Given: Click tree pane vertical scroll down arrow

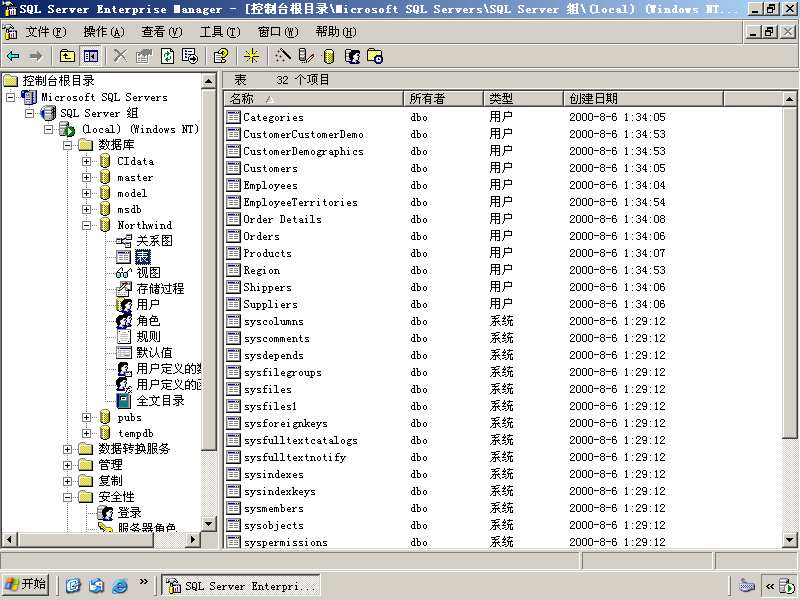Looking at the screenshot, I should click(209, 523).
